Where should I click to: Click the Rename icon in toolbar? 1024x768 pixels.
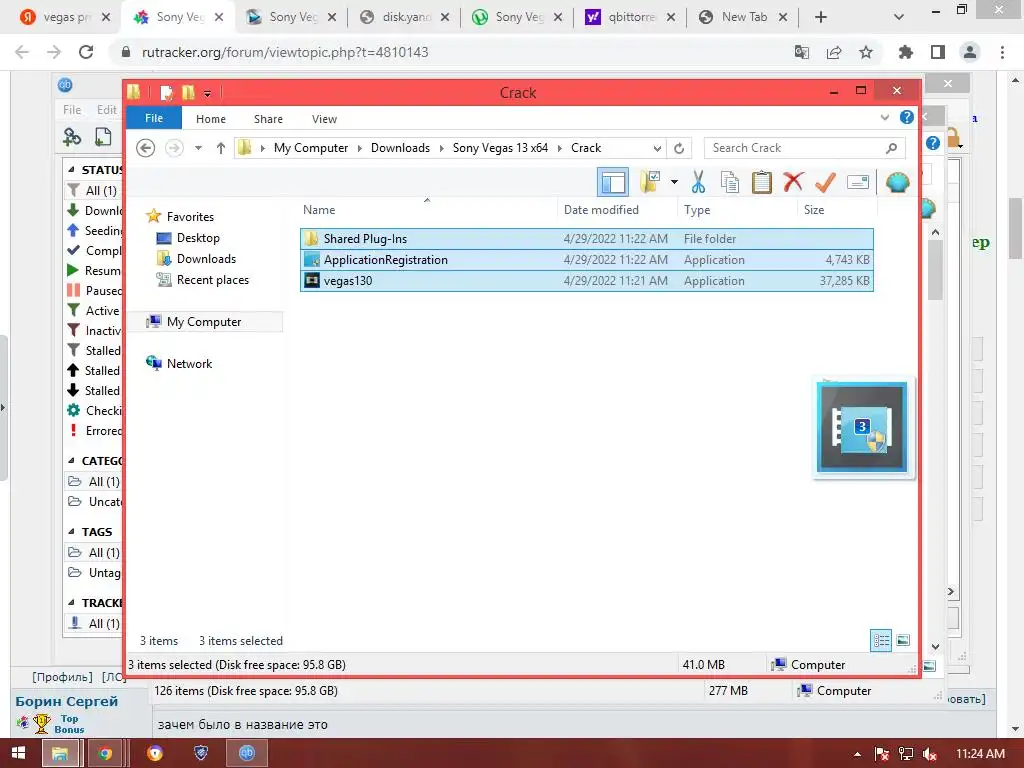coord(857,182)
